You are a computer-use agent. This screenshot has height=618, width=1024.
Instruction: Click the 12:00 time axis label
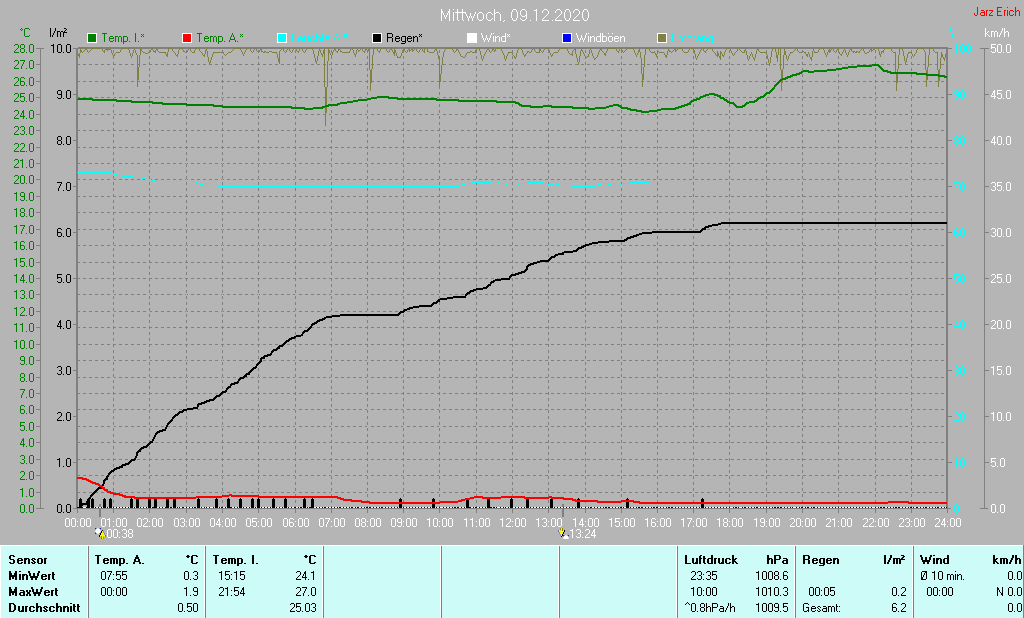point(512,522)
